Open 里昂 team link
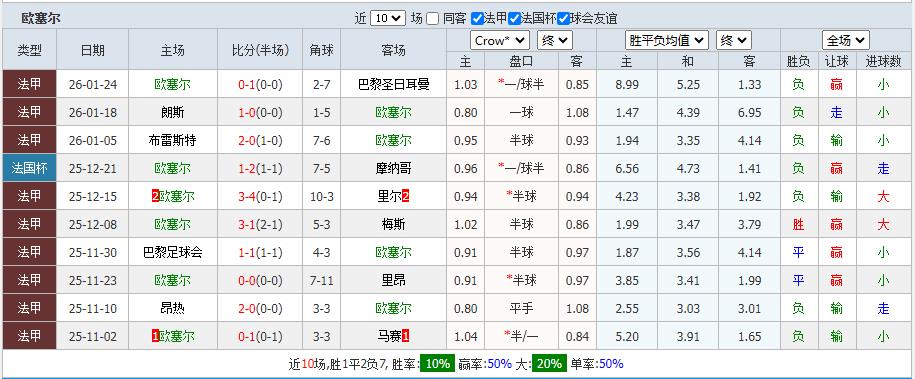The height and width of the screenshot is (379, 915). click(394, 281)
